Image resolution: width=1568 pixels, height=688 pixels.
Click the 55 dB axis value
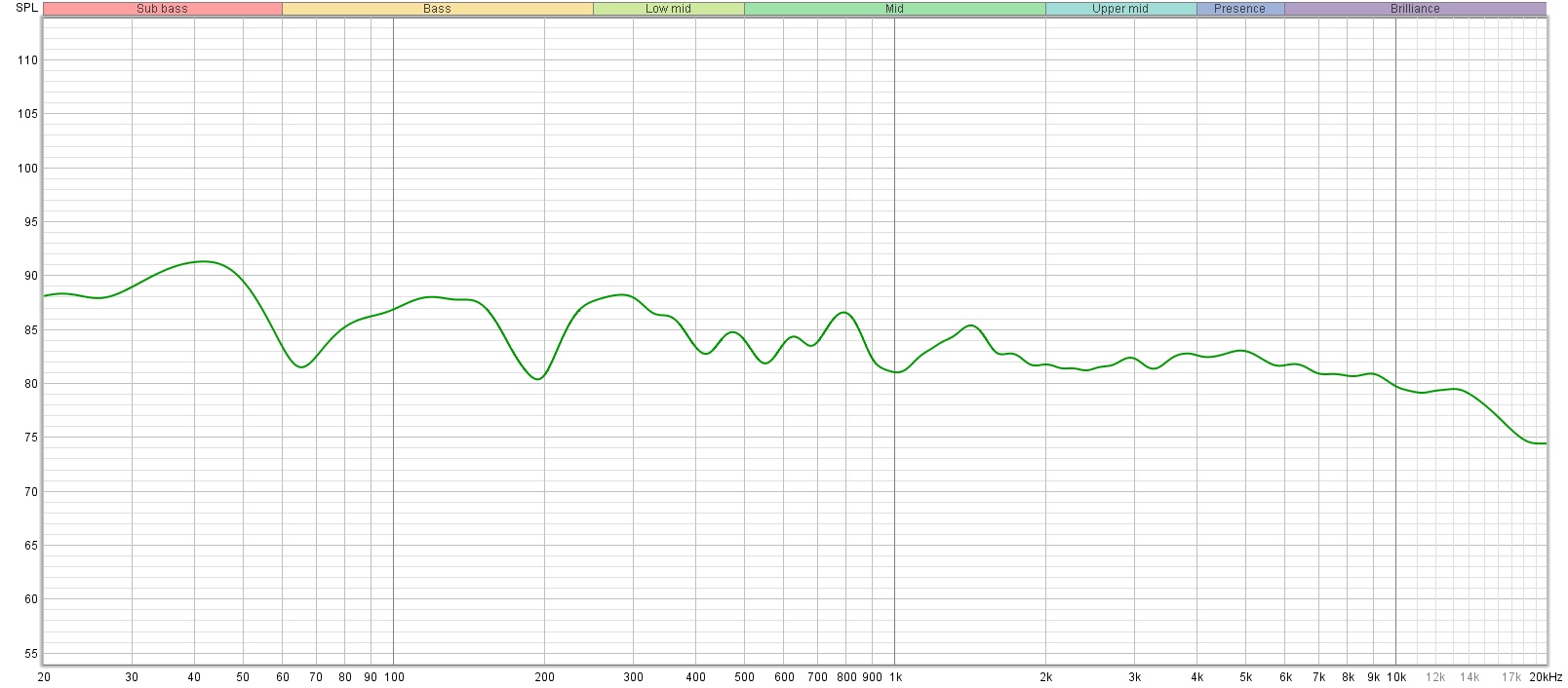pyautogui.click(x=31, y=654)
